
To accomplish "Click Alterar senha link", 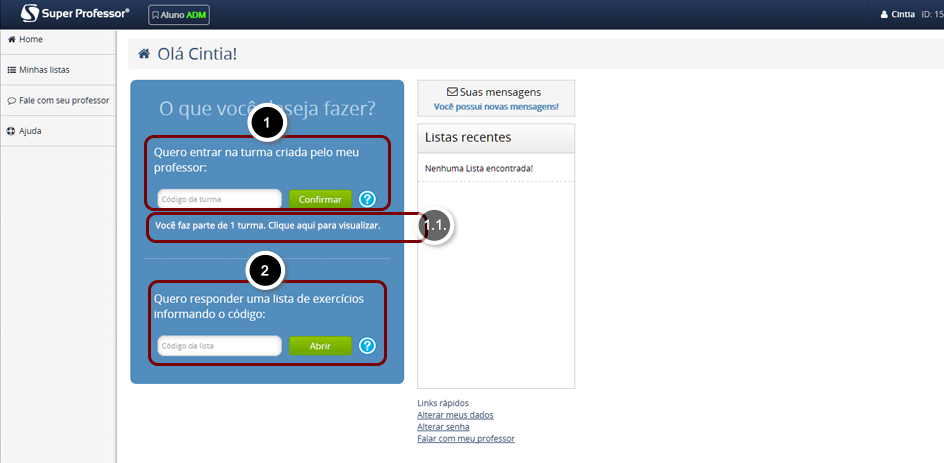I will [443, 427].
